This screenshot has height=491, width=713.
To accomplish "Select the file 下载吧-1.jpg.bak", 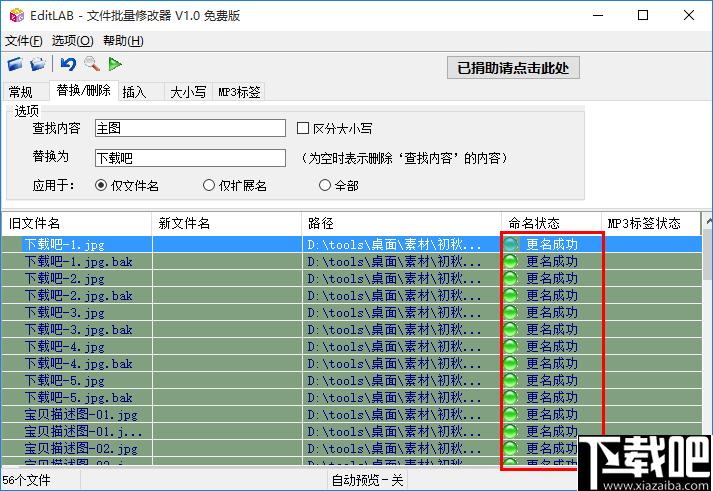I will point(78,261).
